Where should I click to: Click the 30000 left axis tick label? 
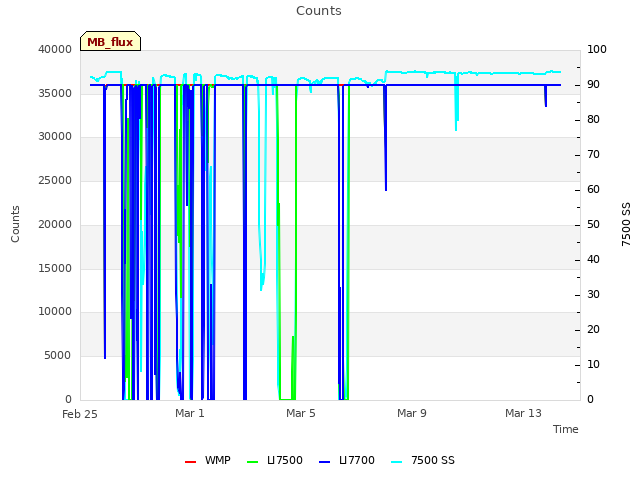point(55,137)
